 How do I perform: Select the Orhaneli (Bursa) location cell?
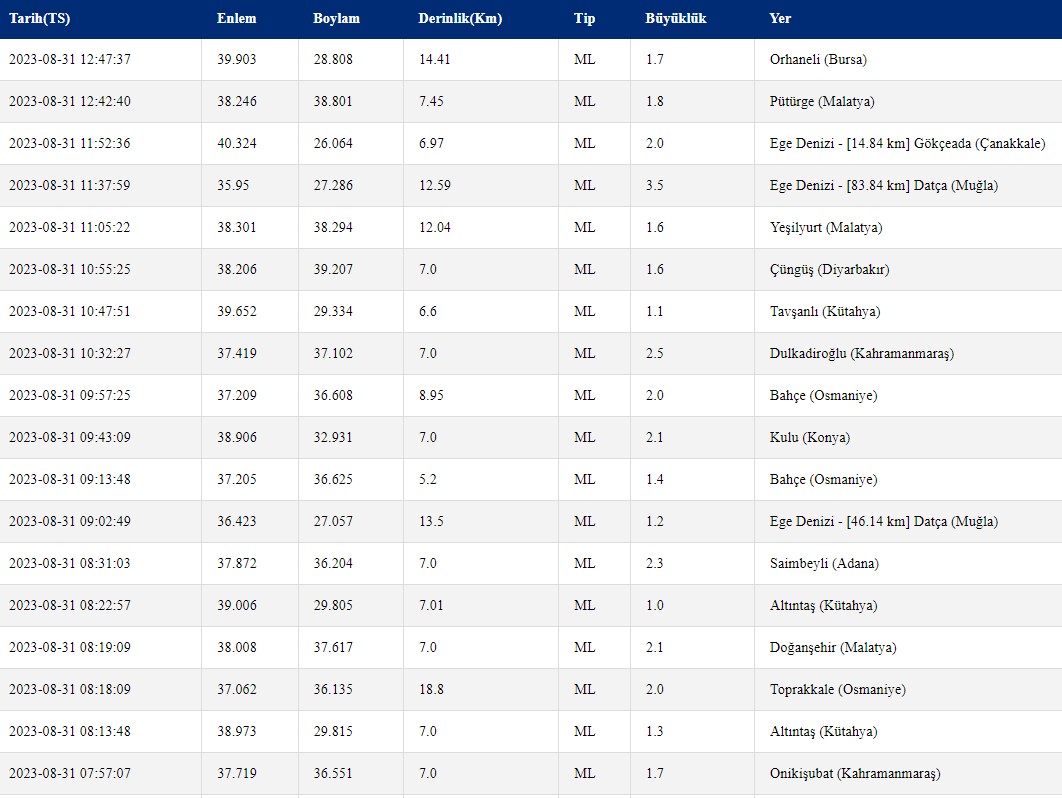[x=818, y=60]
